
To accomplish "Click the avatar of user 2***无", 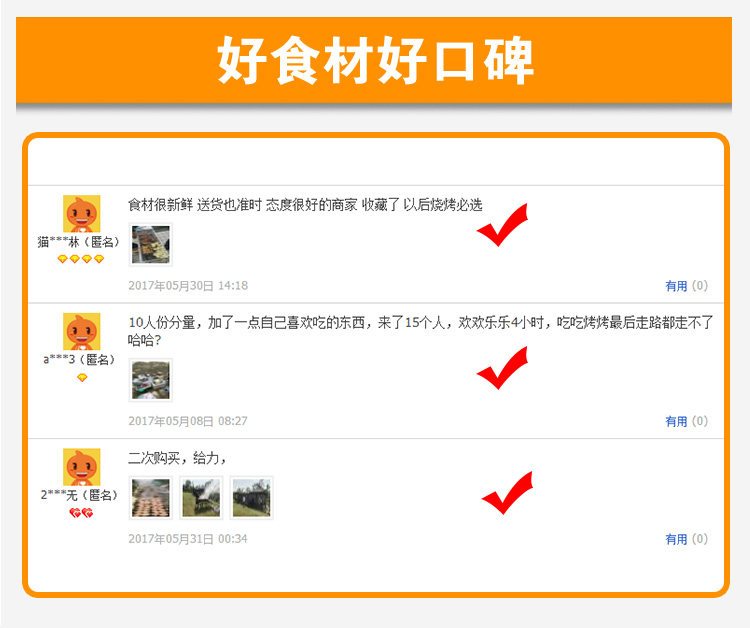I will tap(82, 467).
